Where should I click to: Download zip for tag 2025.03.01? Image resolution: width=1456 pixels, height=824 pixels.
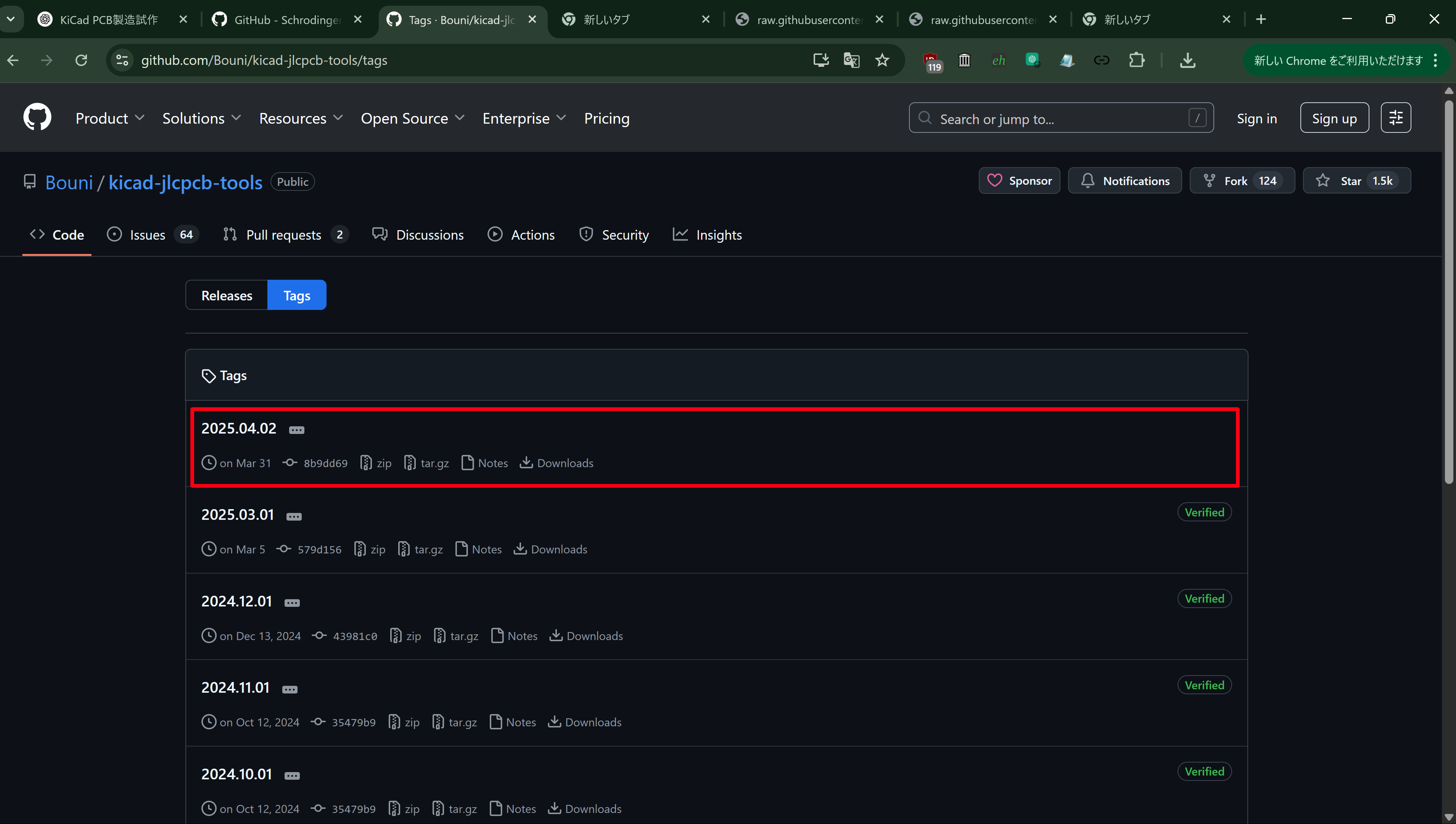point(370,549)
